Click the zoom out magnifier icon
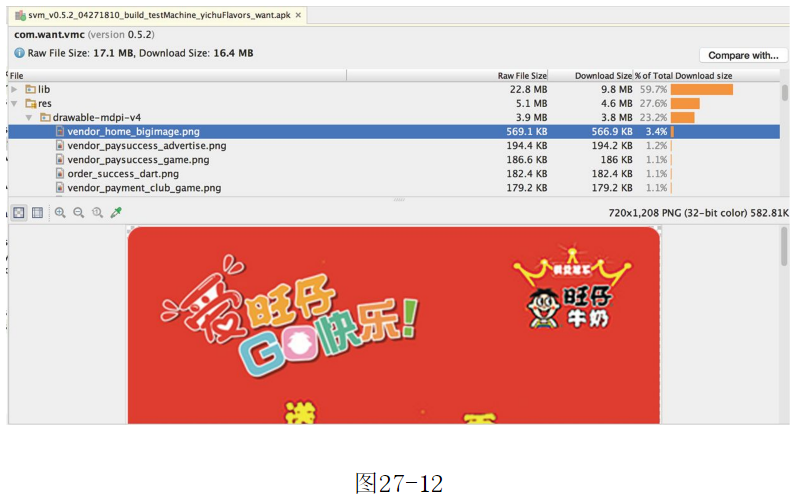Viewport: 798px width, 501px height. [x=78, y=213]
